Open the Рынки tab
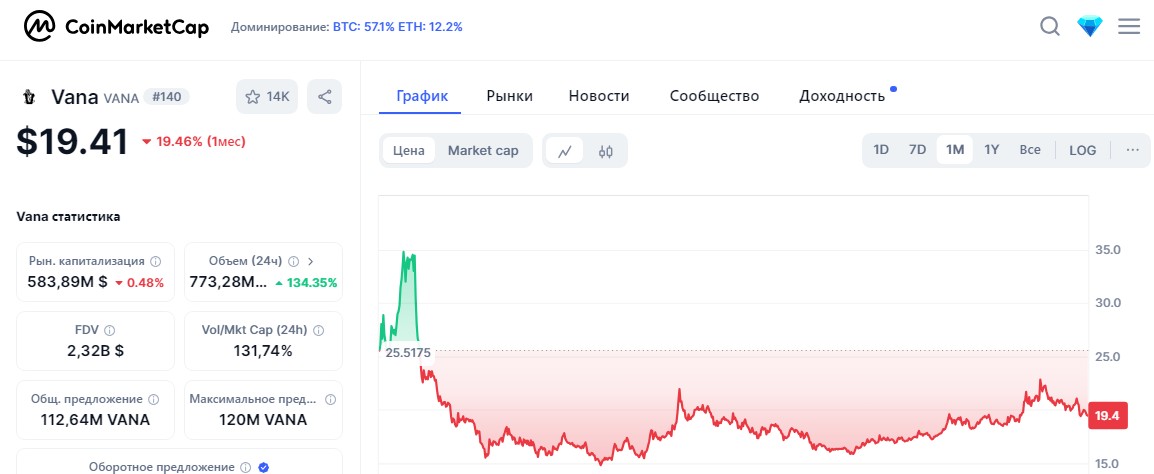The height and width of the screenshot is (474, 1154). point(509,96)
